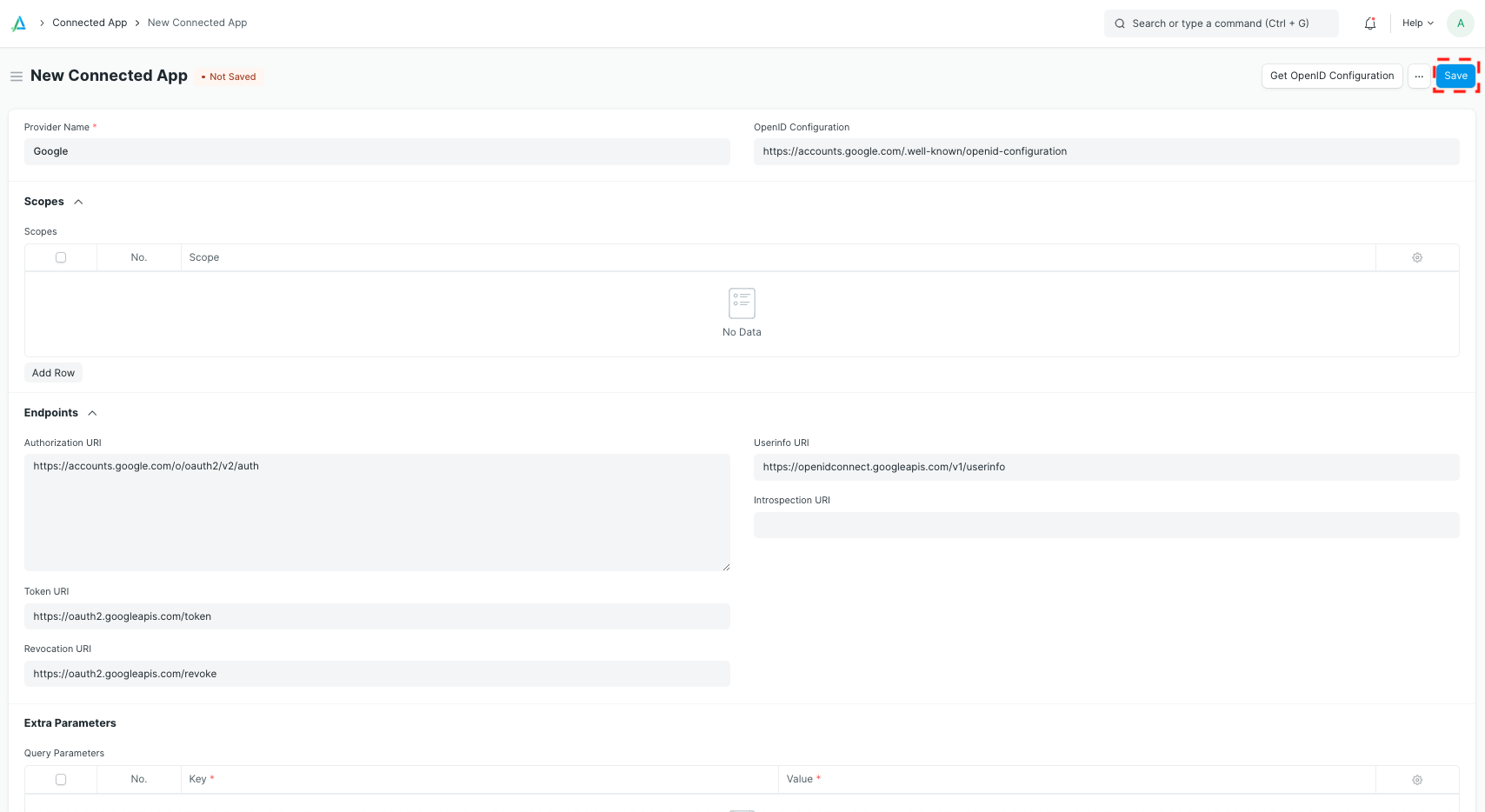
Task: Select all rows in Query Parameters table
Action: 61,780
